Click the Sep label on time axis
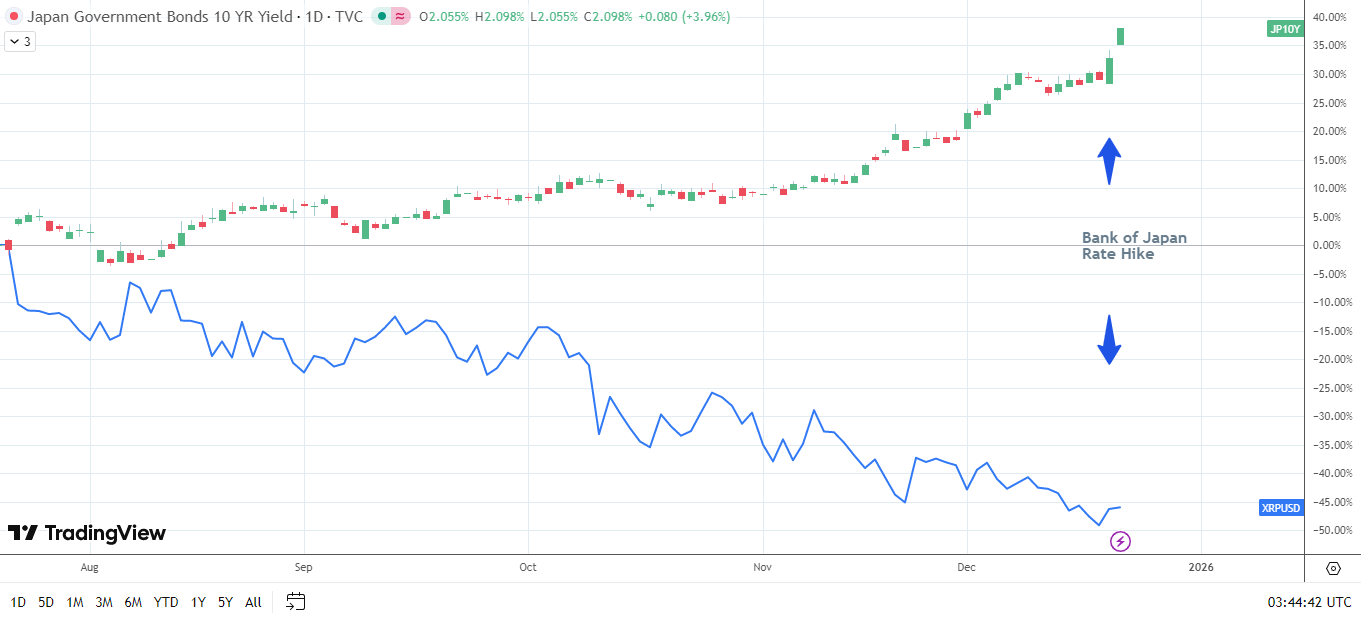The width and height of the screenshot is (1361, 621). coord(303,567)
